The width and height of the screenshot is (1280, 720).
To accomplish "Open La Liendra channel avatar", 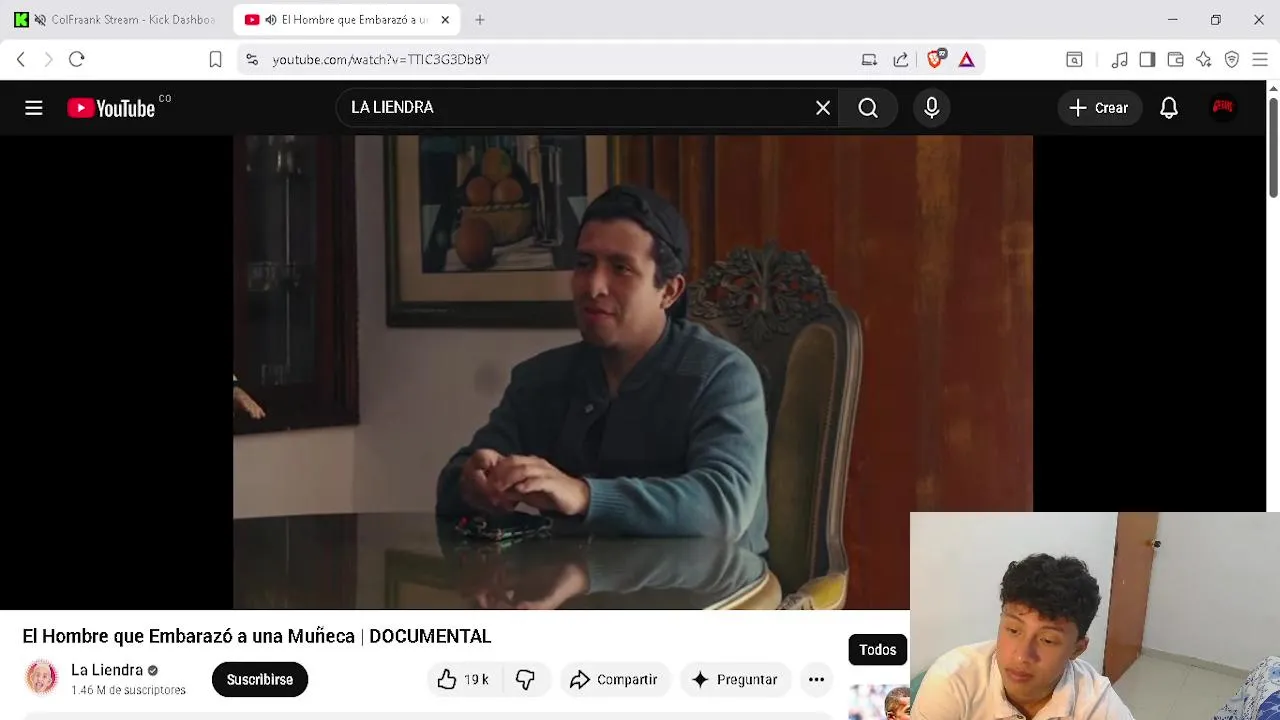I will [x=41, y=678].
